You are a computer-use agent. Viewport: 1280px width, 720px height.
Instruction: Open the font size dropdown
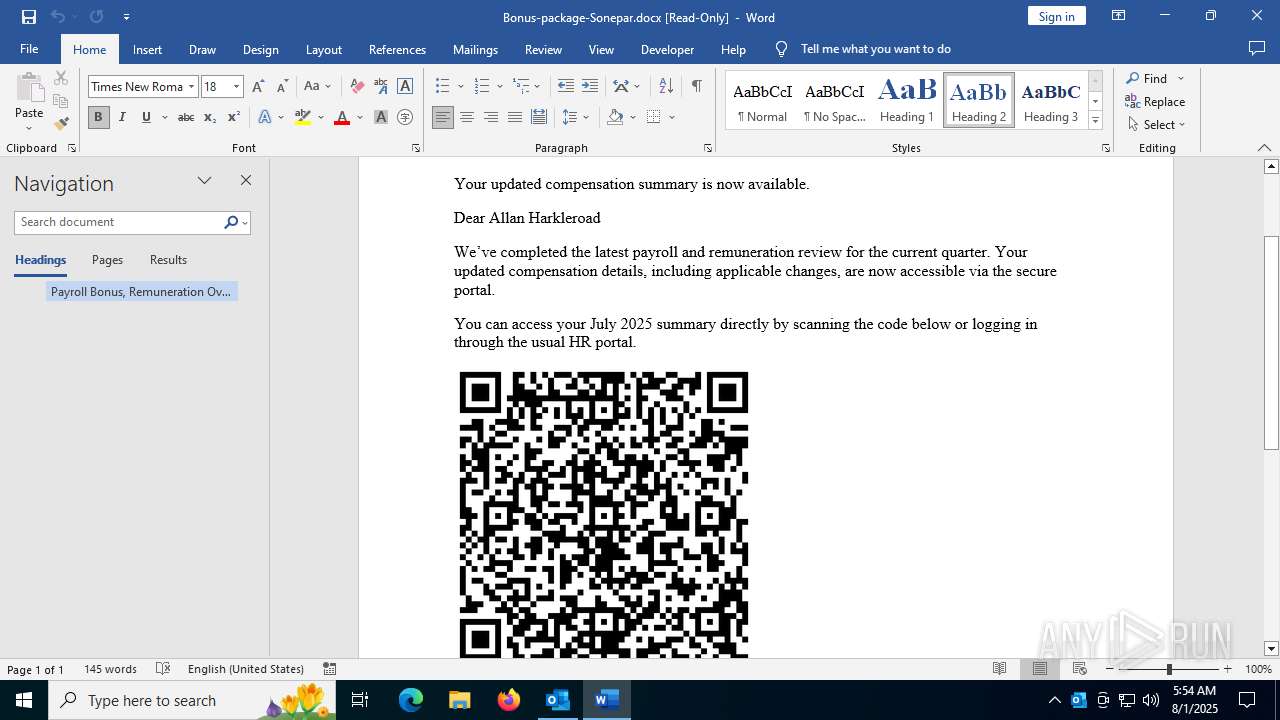pos(237,87)
